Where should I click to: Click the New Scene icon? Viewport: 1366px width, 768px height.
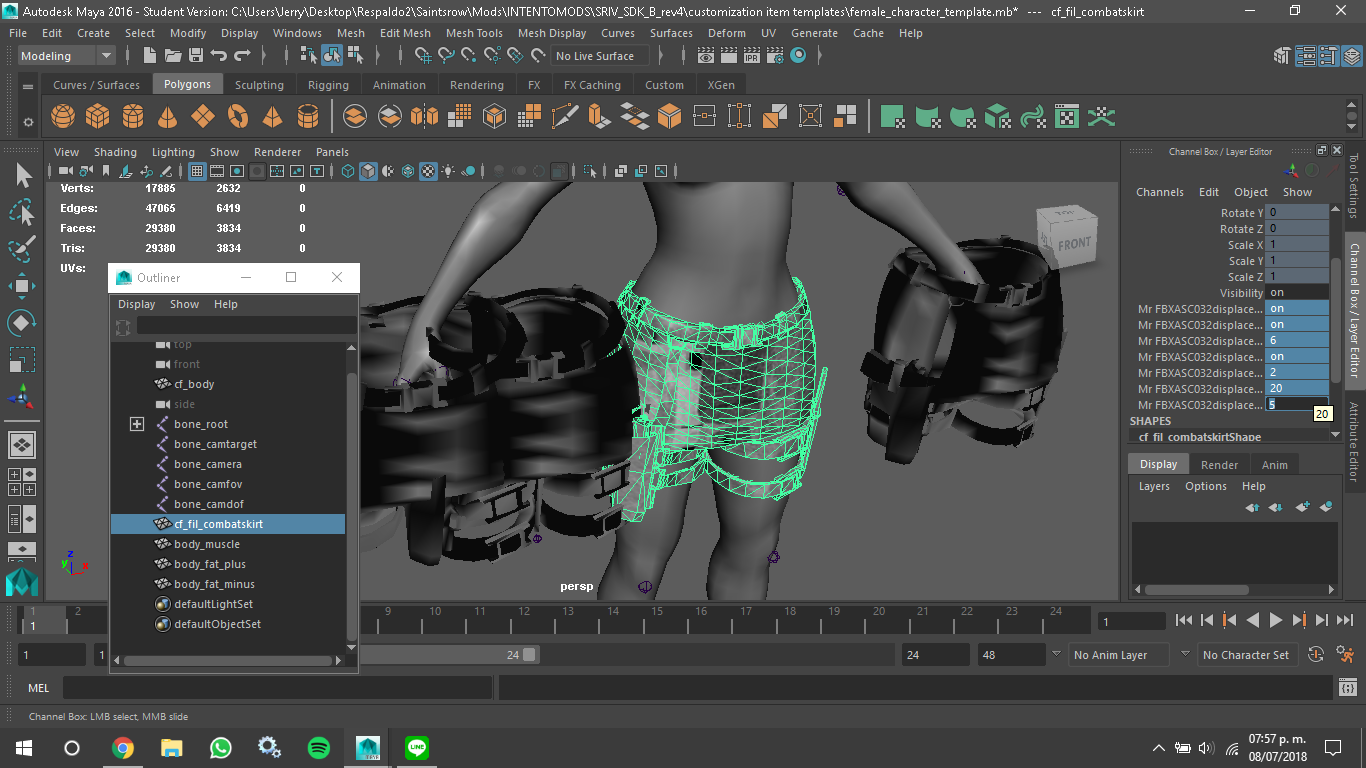[152, 56]
